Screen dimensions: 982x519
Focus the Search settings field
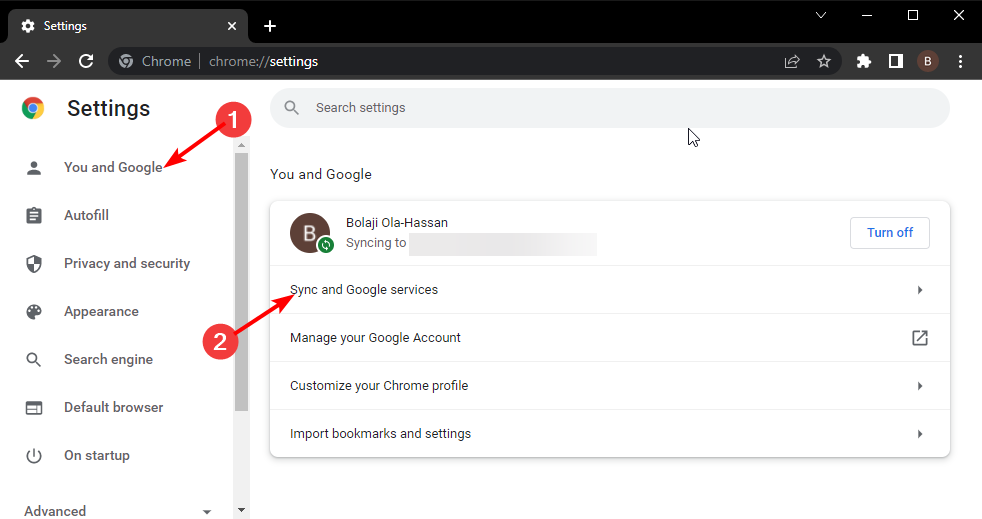click(609, 108)
